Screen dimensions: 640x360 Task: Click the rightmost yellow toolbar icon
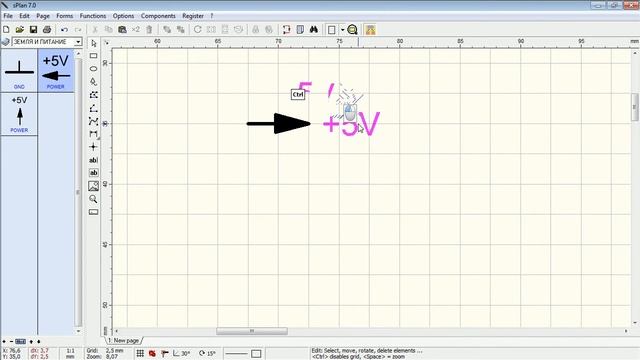pyautogui.click(x=371, y=29)
